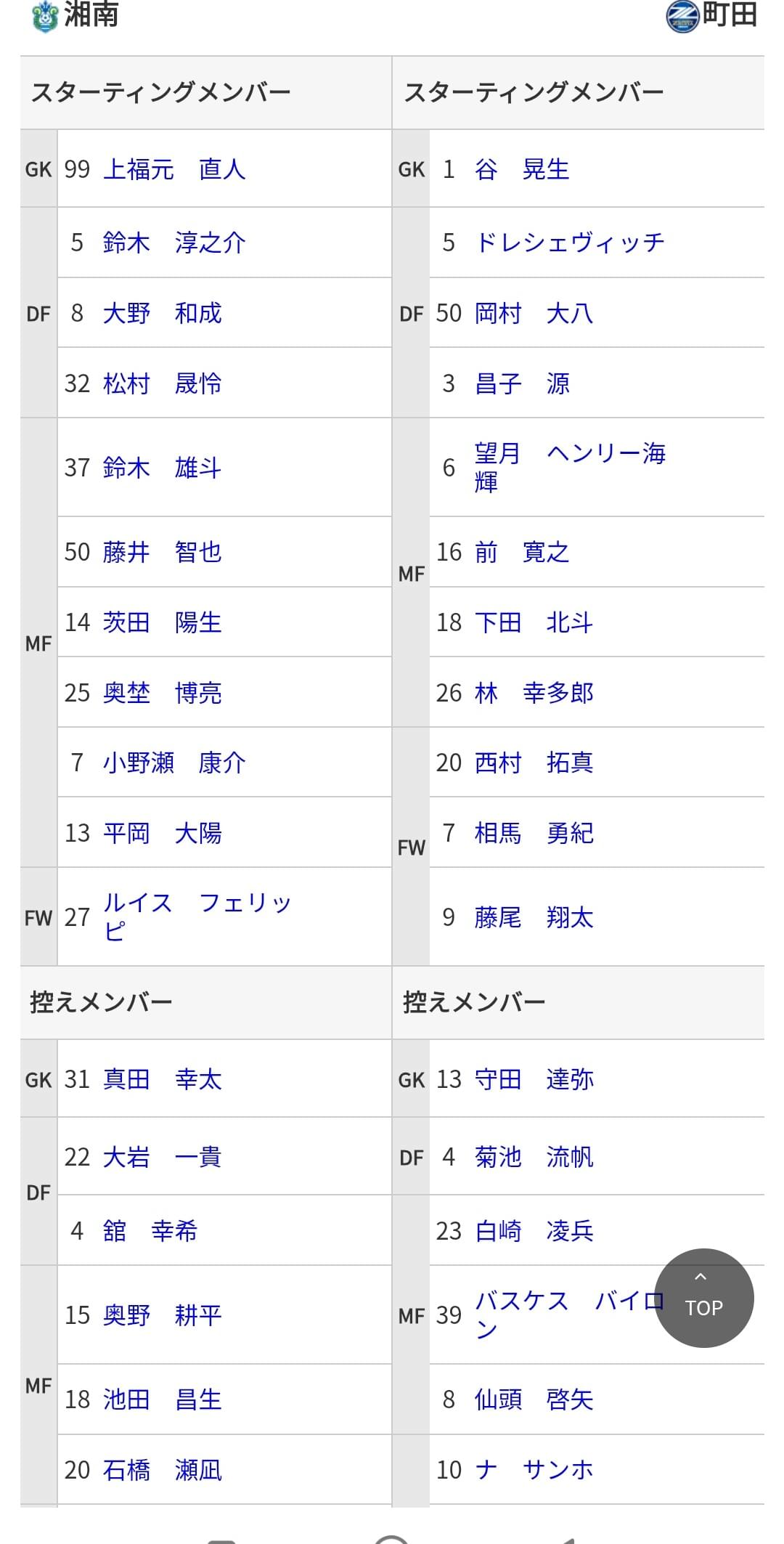Open goalkeeper 上福元 直人 player link
Screen dimensions: 784x1544
point(174,169)
